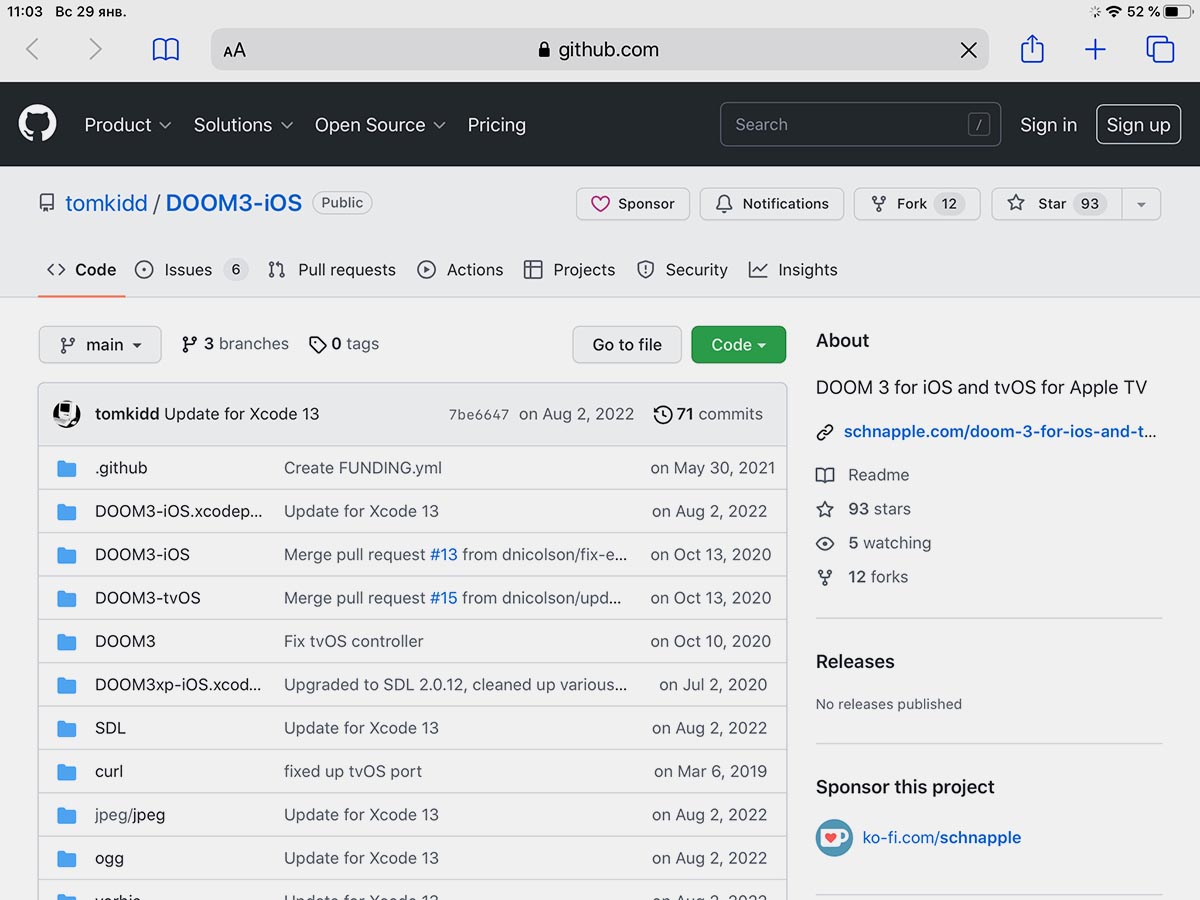Open the Star options chevron
Viewport: 1200px width, 900px height.
(1141, 204)
